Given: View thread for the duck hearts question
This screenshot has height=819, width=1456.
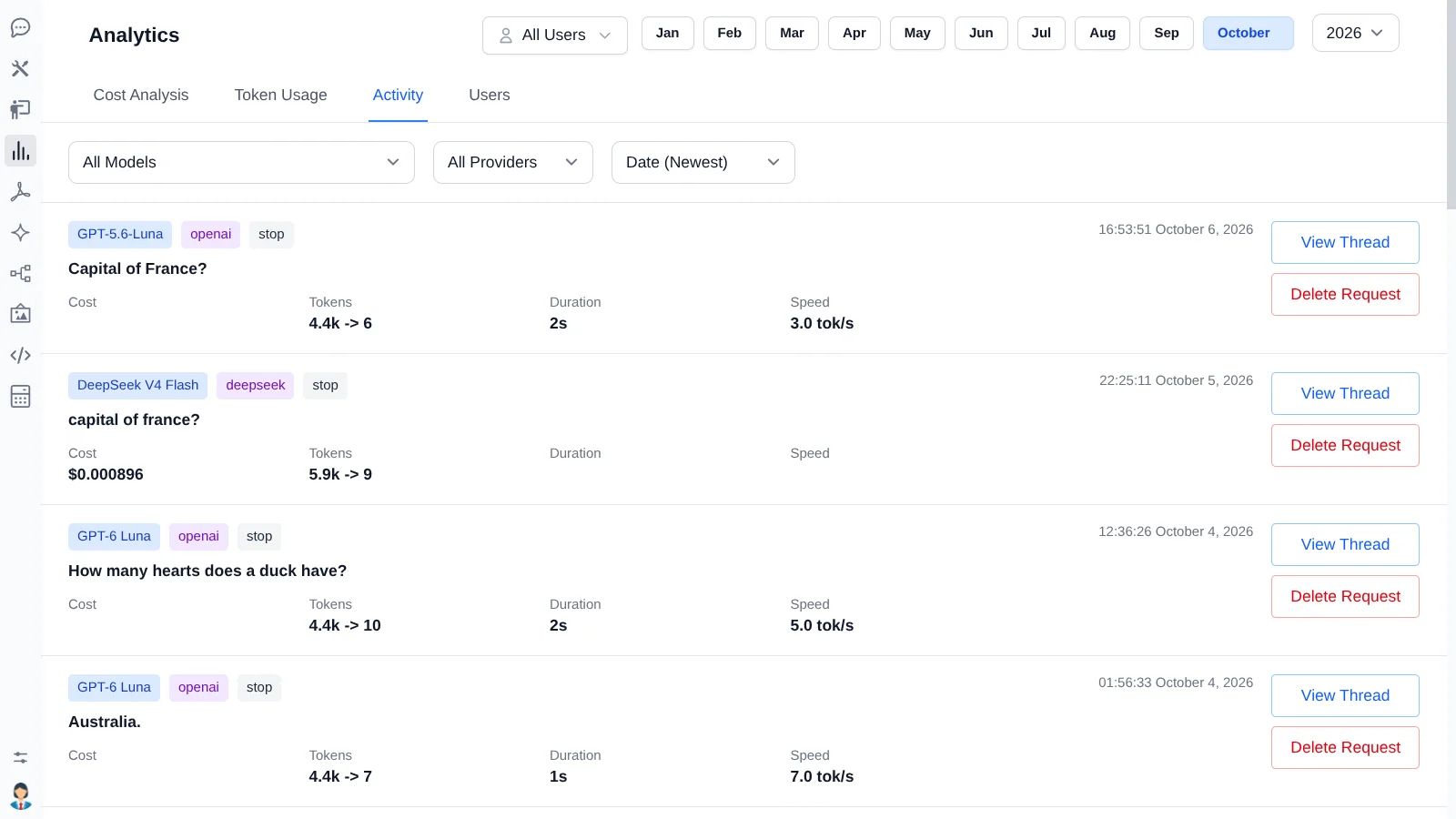Looking at the screenshot, I should (1345, 544).
